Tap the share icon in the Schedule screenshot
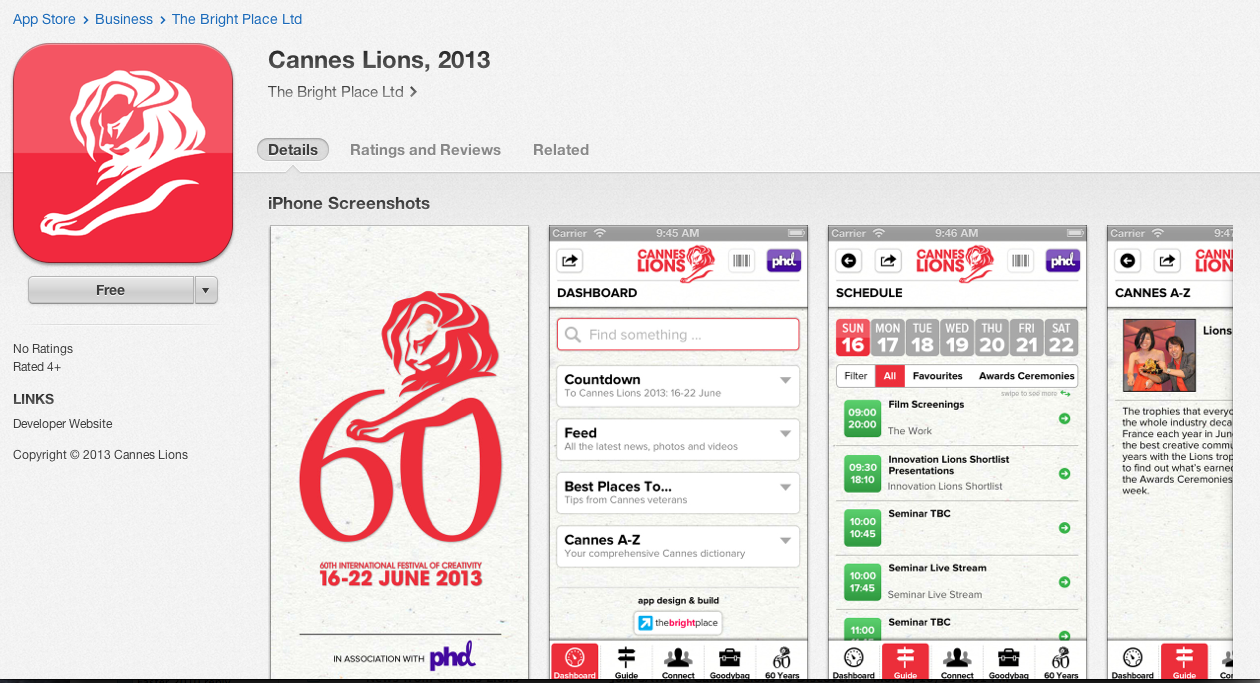1260x683 pixels. coord(888,261)
